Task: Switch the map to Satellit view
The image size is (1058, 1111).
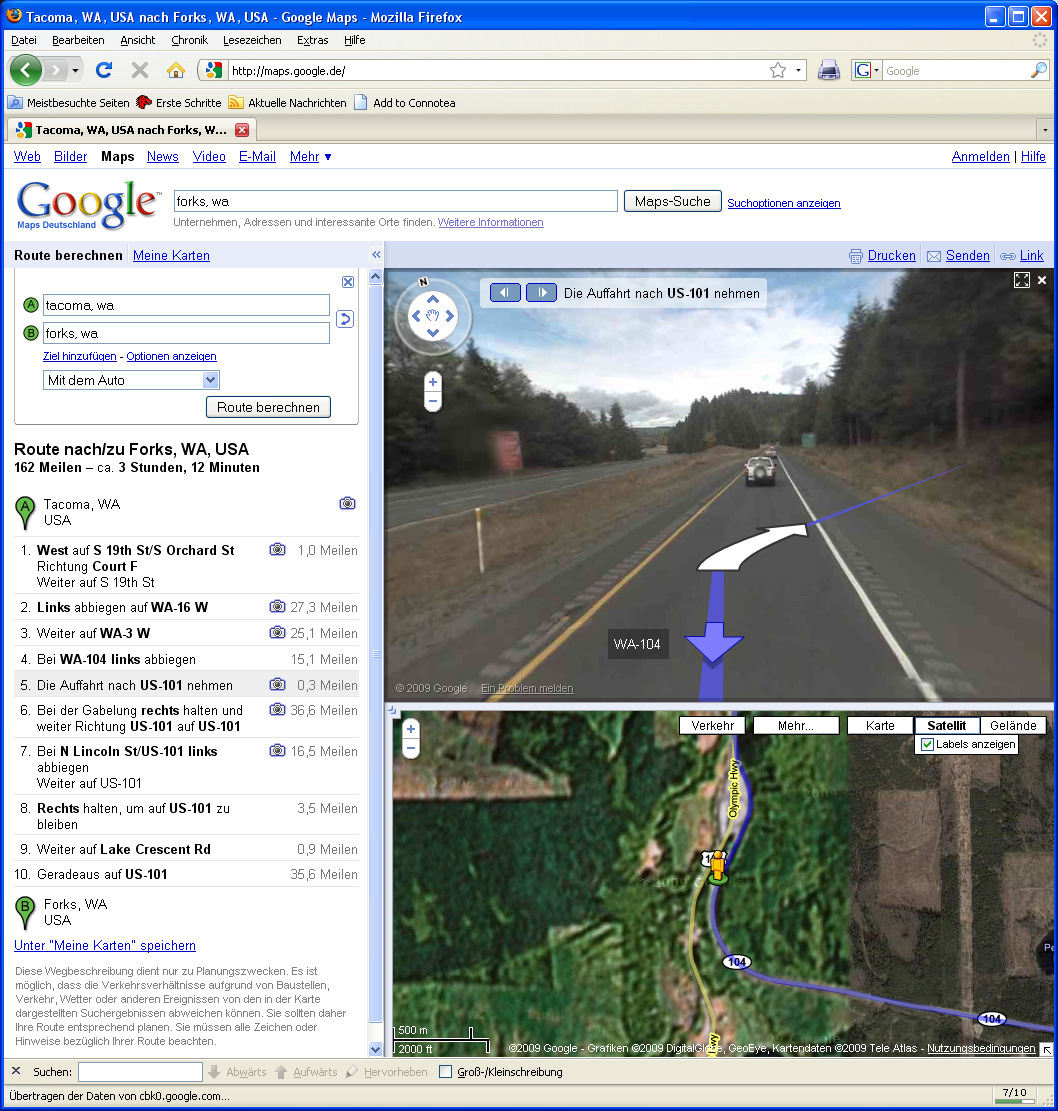Action: [x=946, y=725]
